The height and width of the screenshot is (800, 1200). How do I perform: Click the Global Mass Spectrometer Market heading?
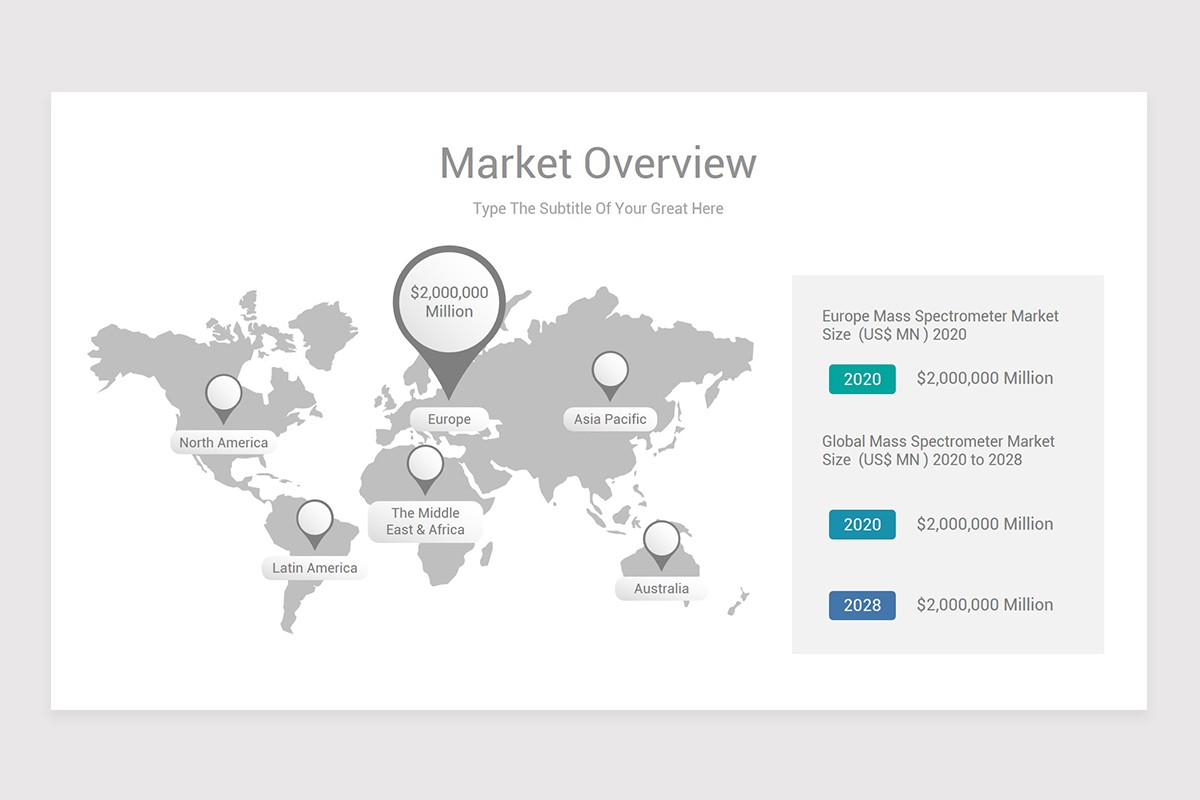click(940, 450)
